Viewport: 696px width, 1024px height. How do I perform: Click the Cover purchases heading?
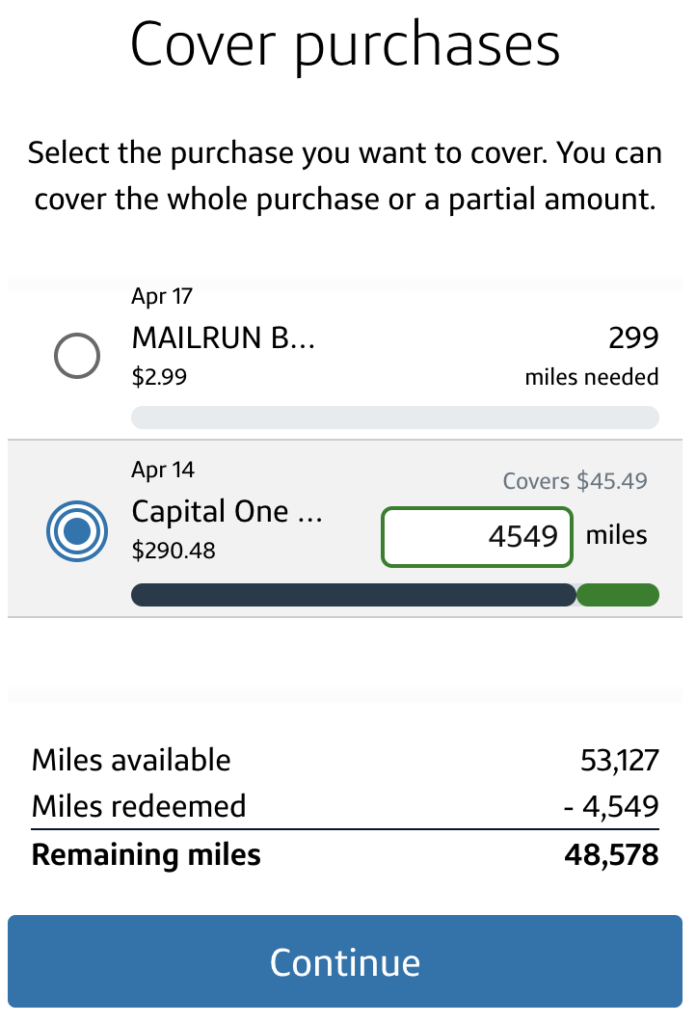345,44
